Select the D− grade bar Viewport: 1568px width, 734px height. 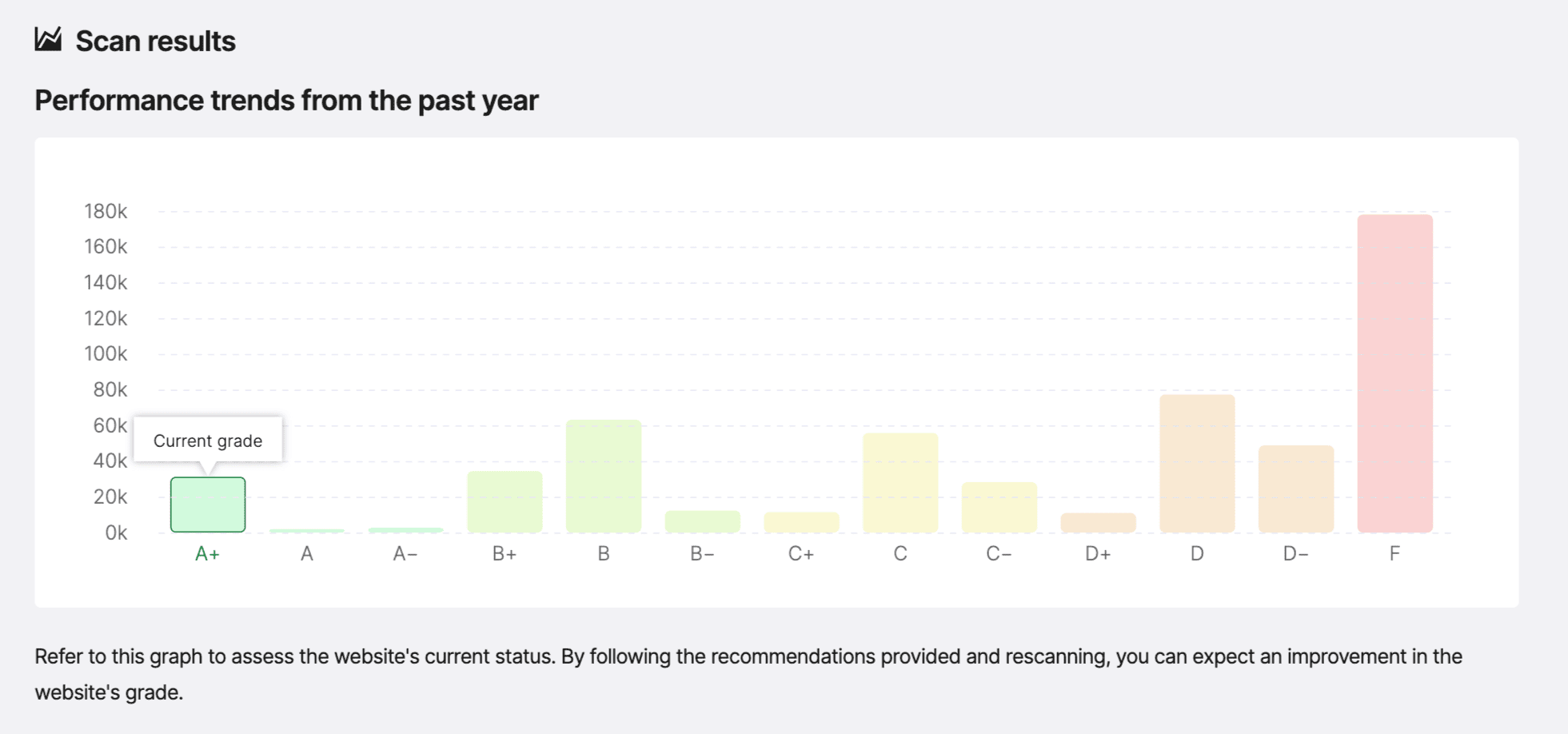coord(1295,489)
